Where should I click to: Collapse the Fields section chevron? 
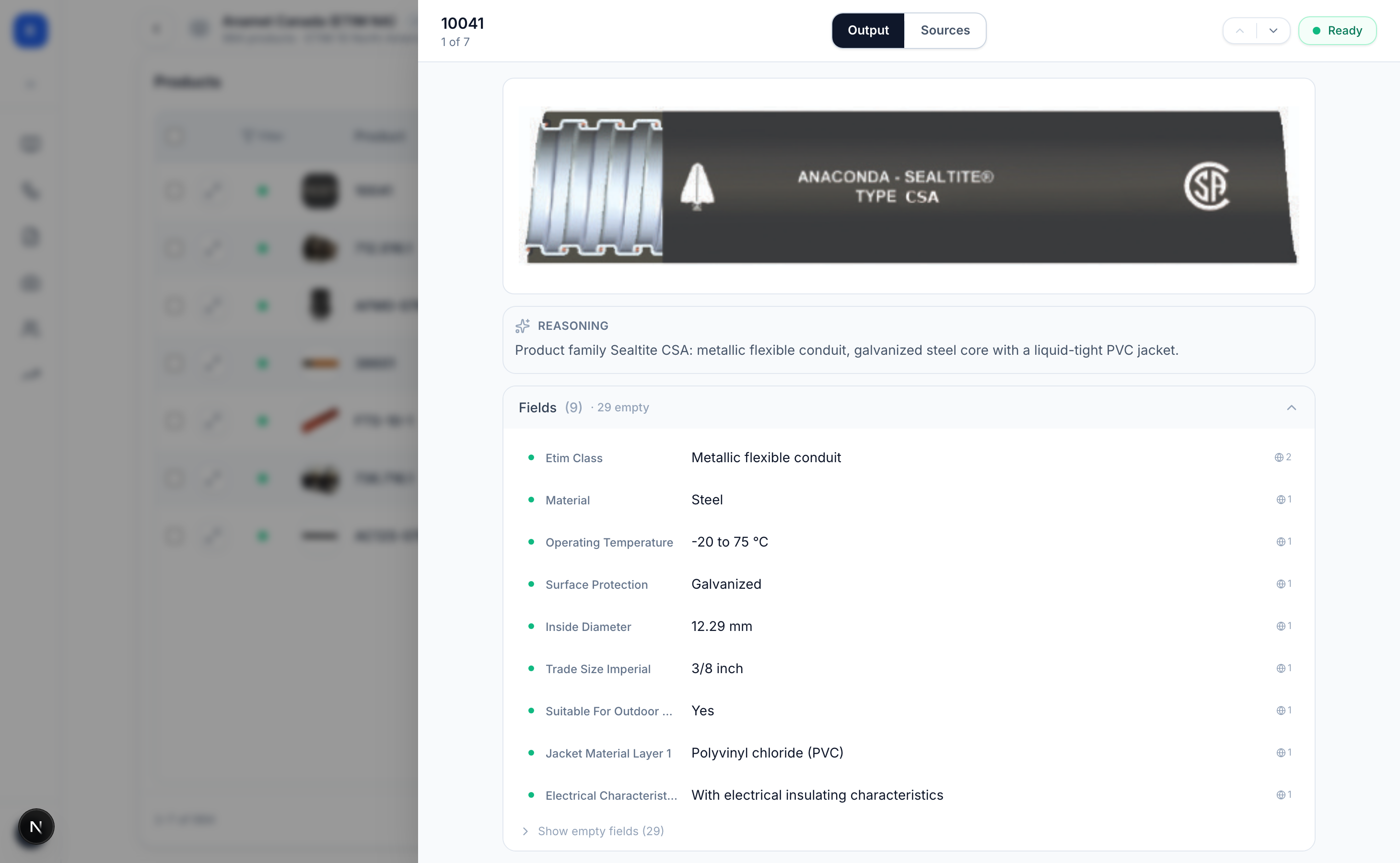[x=1291, y=408]
